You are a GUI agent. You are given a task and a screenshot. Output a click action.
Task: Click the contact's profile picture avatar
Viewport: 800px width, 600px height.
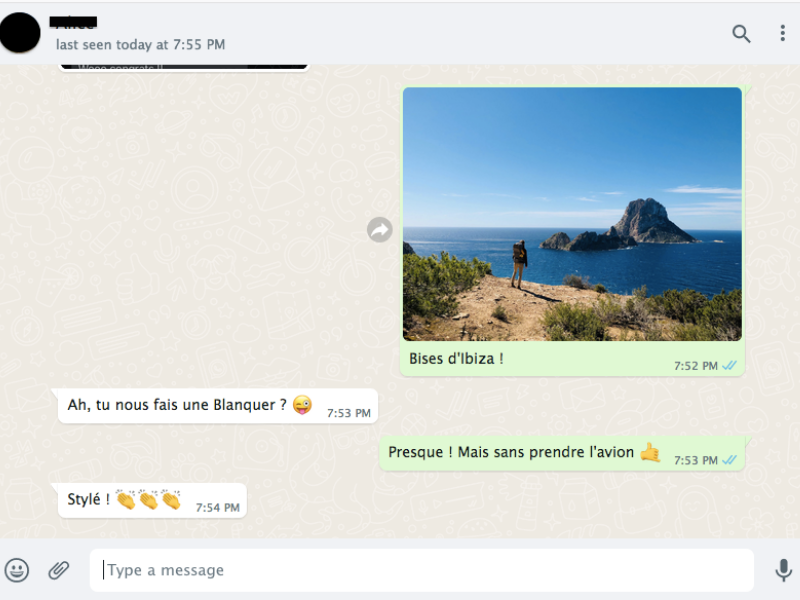click(x=20, y=33)
